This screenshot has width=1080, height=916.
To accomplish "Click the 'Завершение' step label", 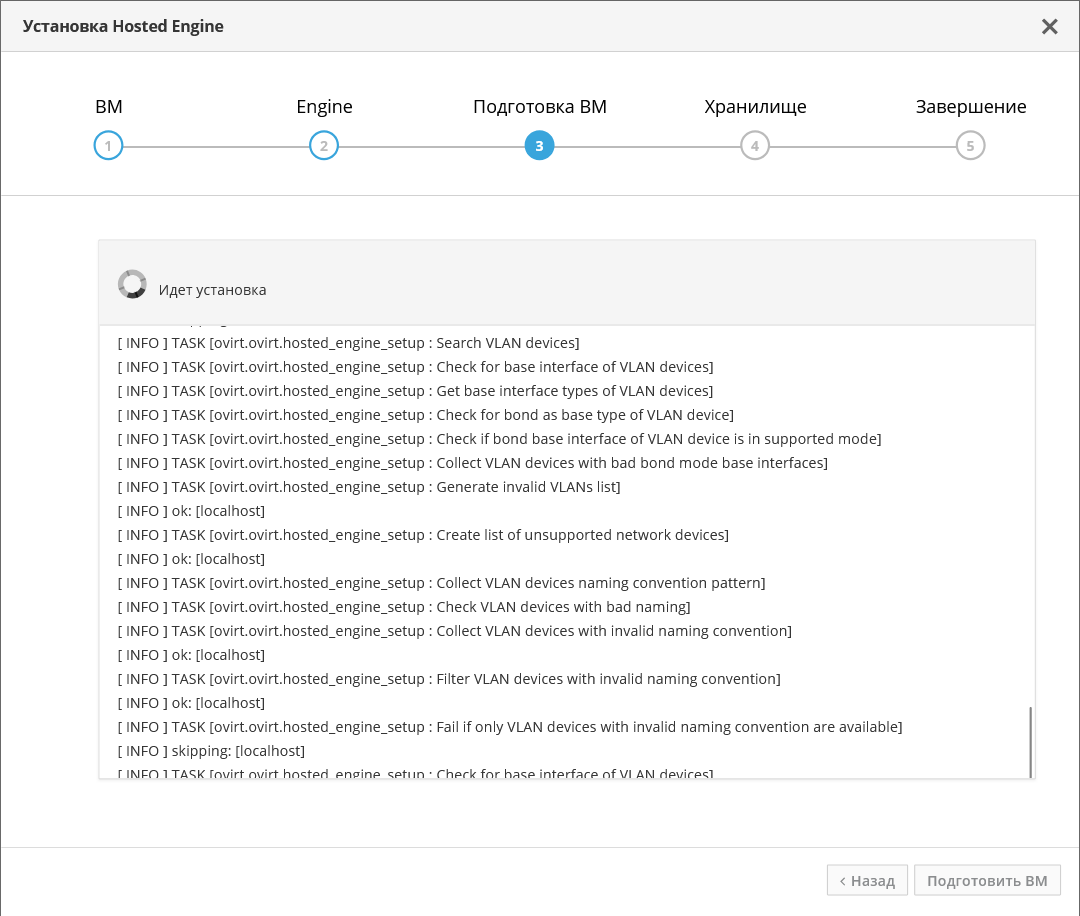I will pos(970,107).
